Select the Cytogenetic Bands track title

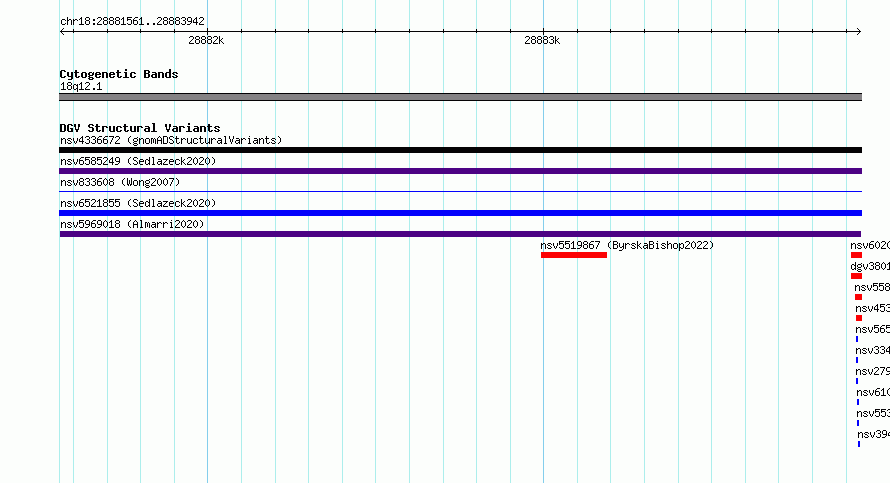click(x=119, y=74)
